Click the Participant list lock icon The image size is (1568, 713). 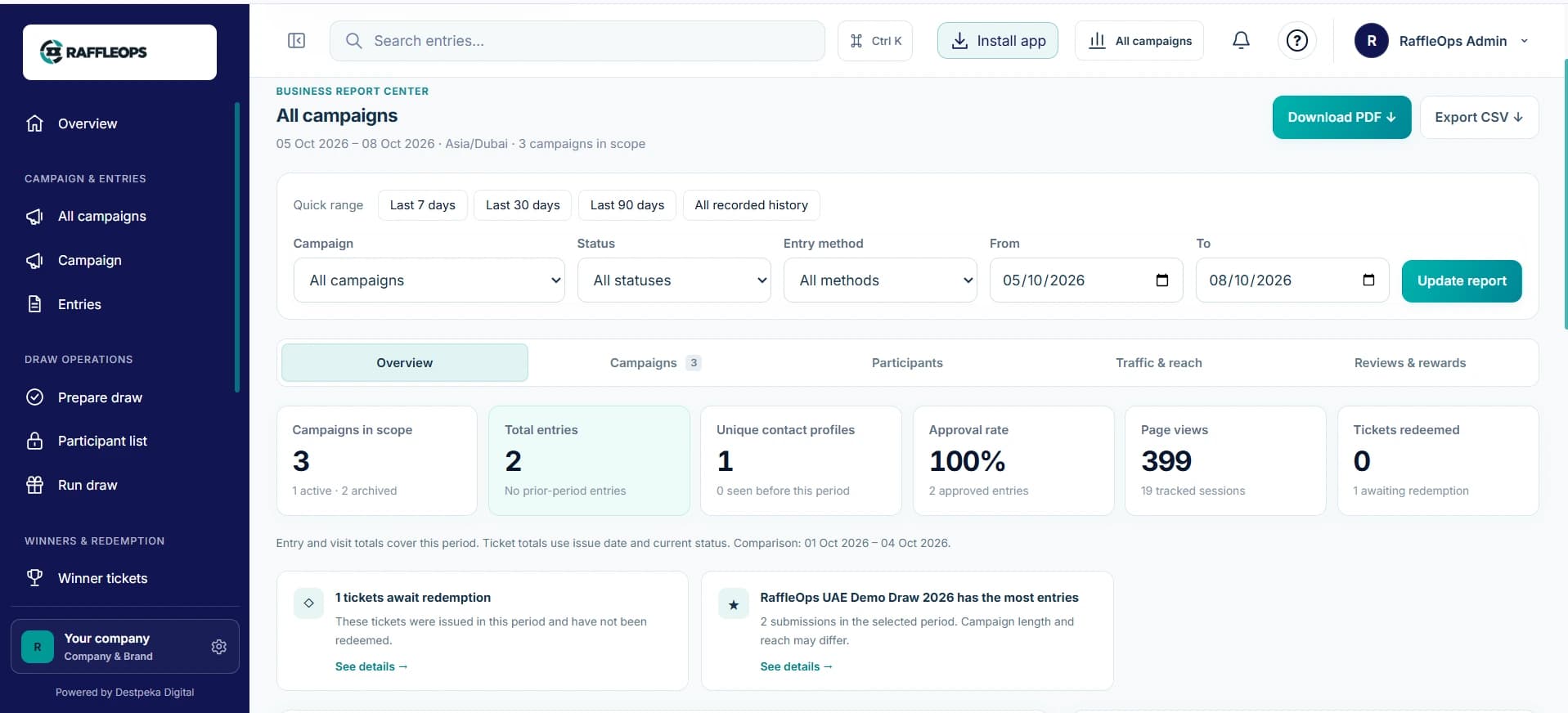click(34, 441)
